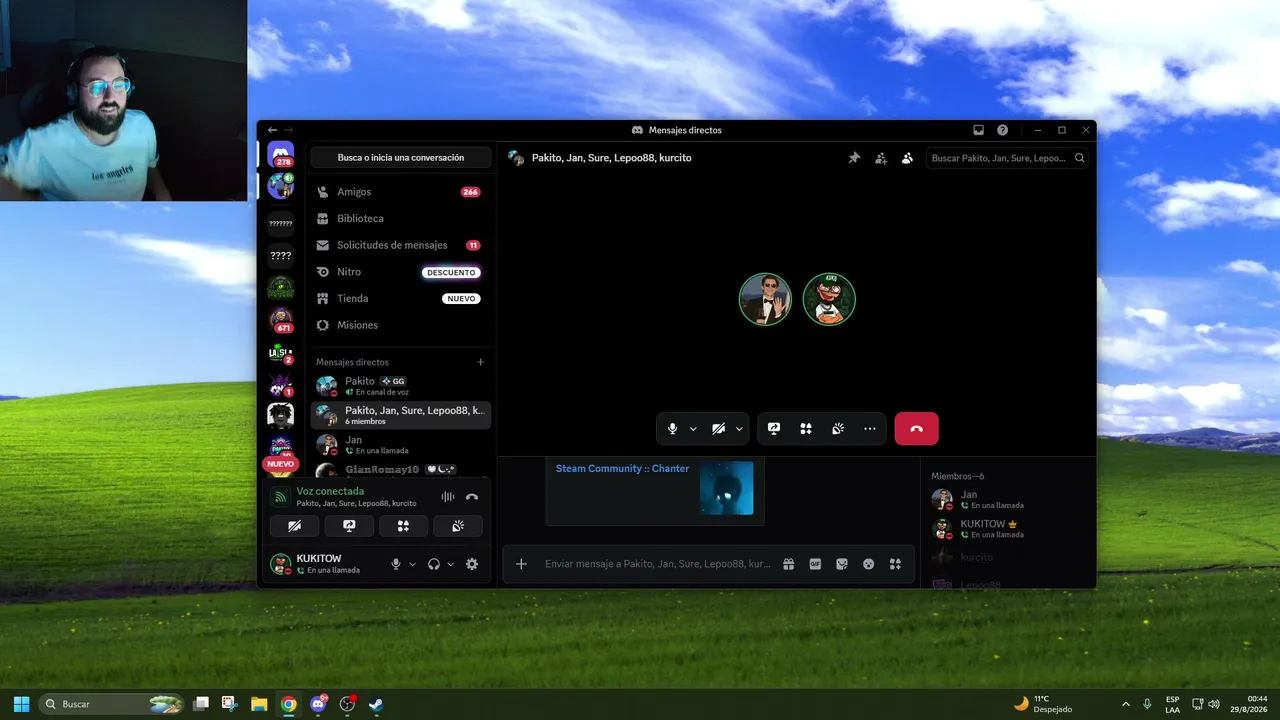Send a gift with the gift icon

point(788,564)
